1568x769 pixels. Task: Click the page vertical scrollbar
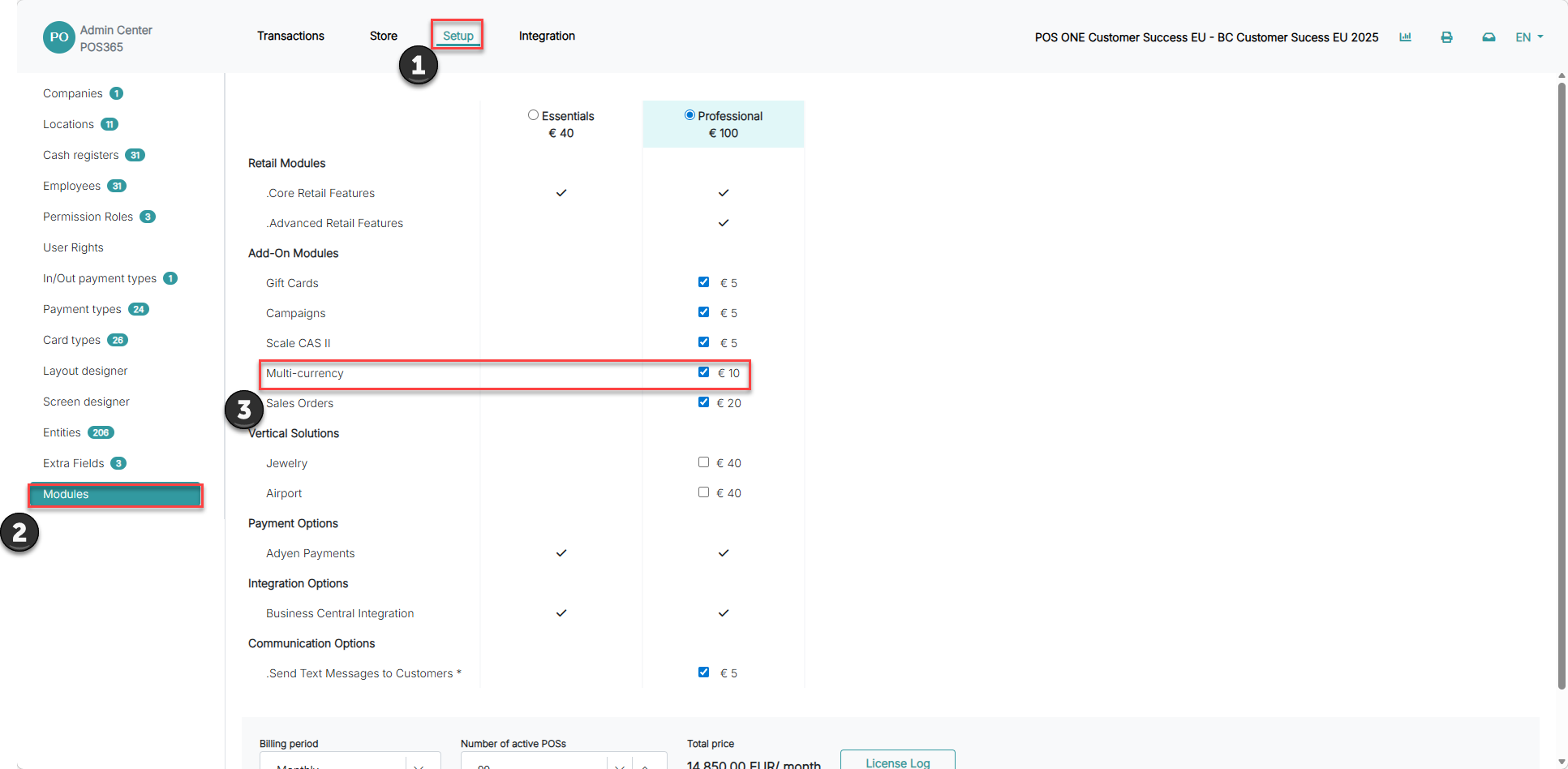click(x=1562, y=385)
